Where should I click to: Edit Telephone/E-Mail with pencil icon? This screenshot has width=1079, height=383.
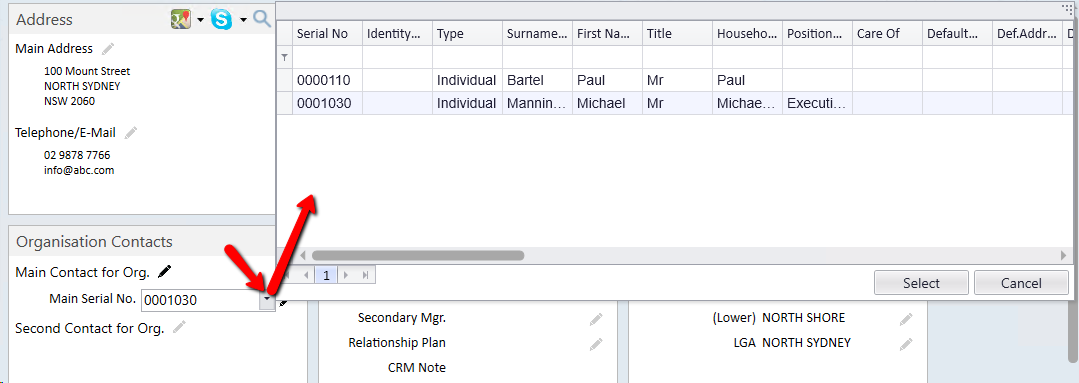coord(131,133)
